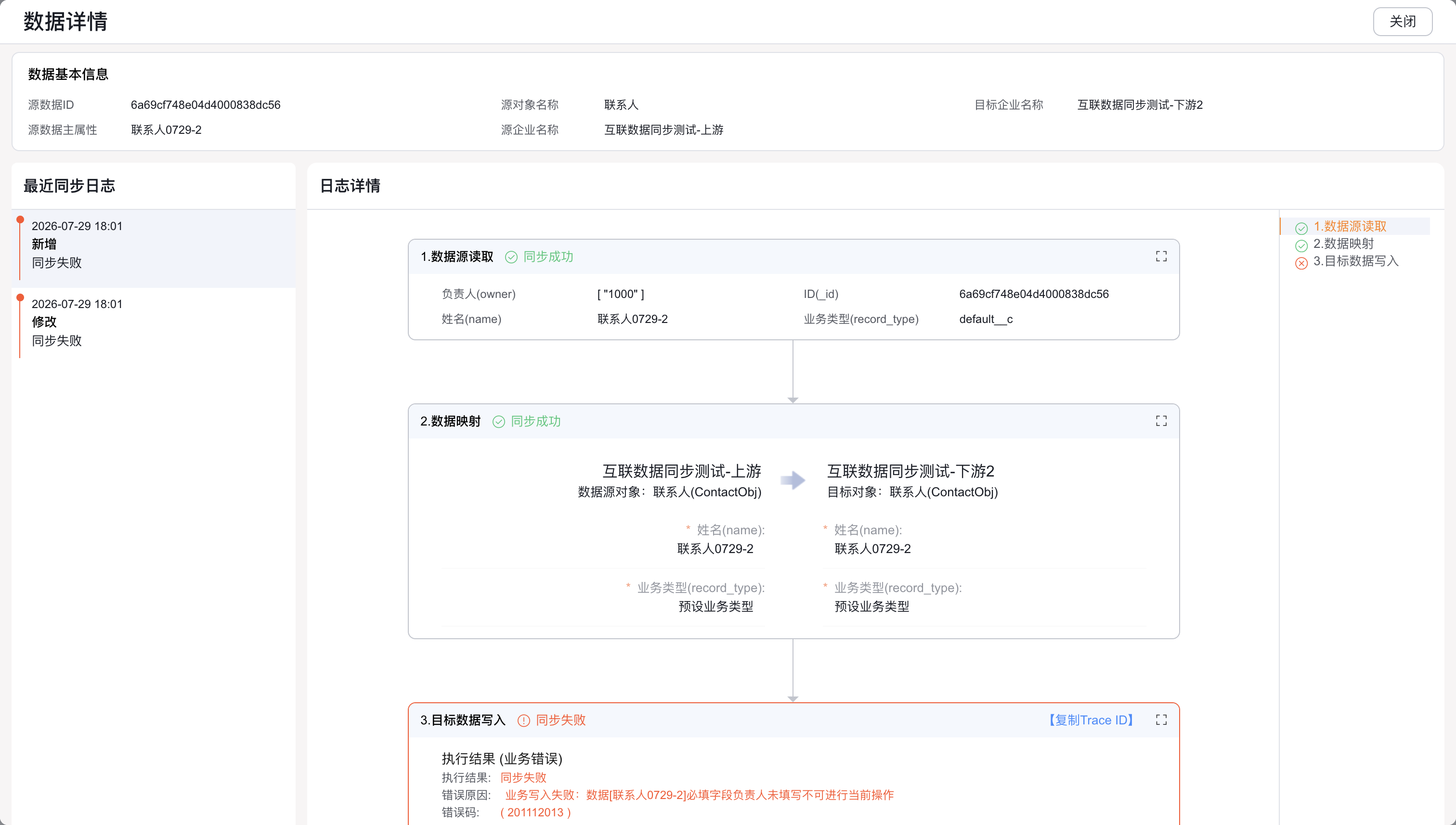This screenshot has height=825, width=1456.
Task: Jump to 2.数据映射 in the side navigation
Action: 1343,244
